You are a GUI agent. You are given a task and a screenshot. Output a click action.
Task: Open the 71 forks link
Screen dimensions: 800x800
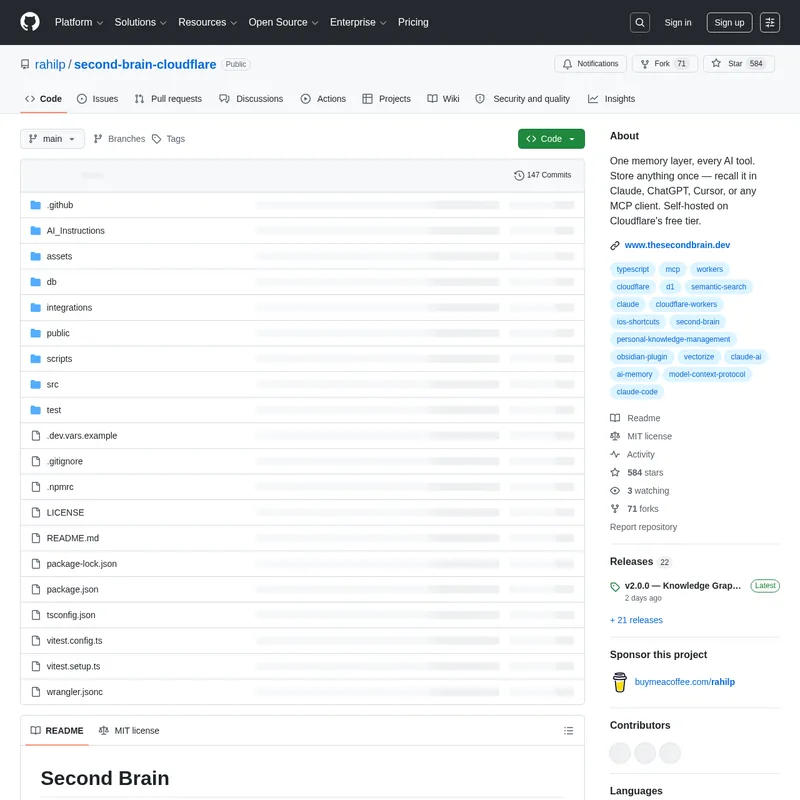634,509
